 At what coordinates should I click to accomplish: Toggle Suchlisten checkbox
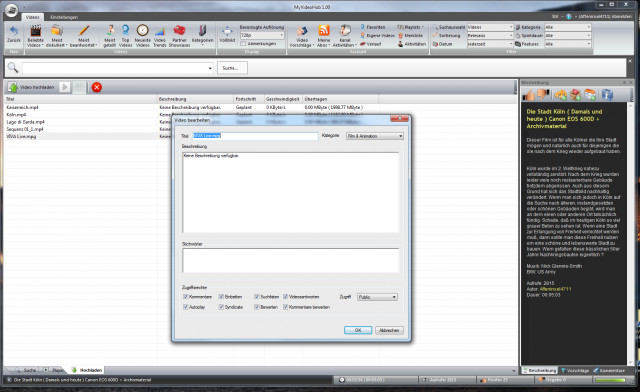(257, 297)
